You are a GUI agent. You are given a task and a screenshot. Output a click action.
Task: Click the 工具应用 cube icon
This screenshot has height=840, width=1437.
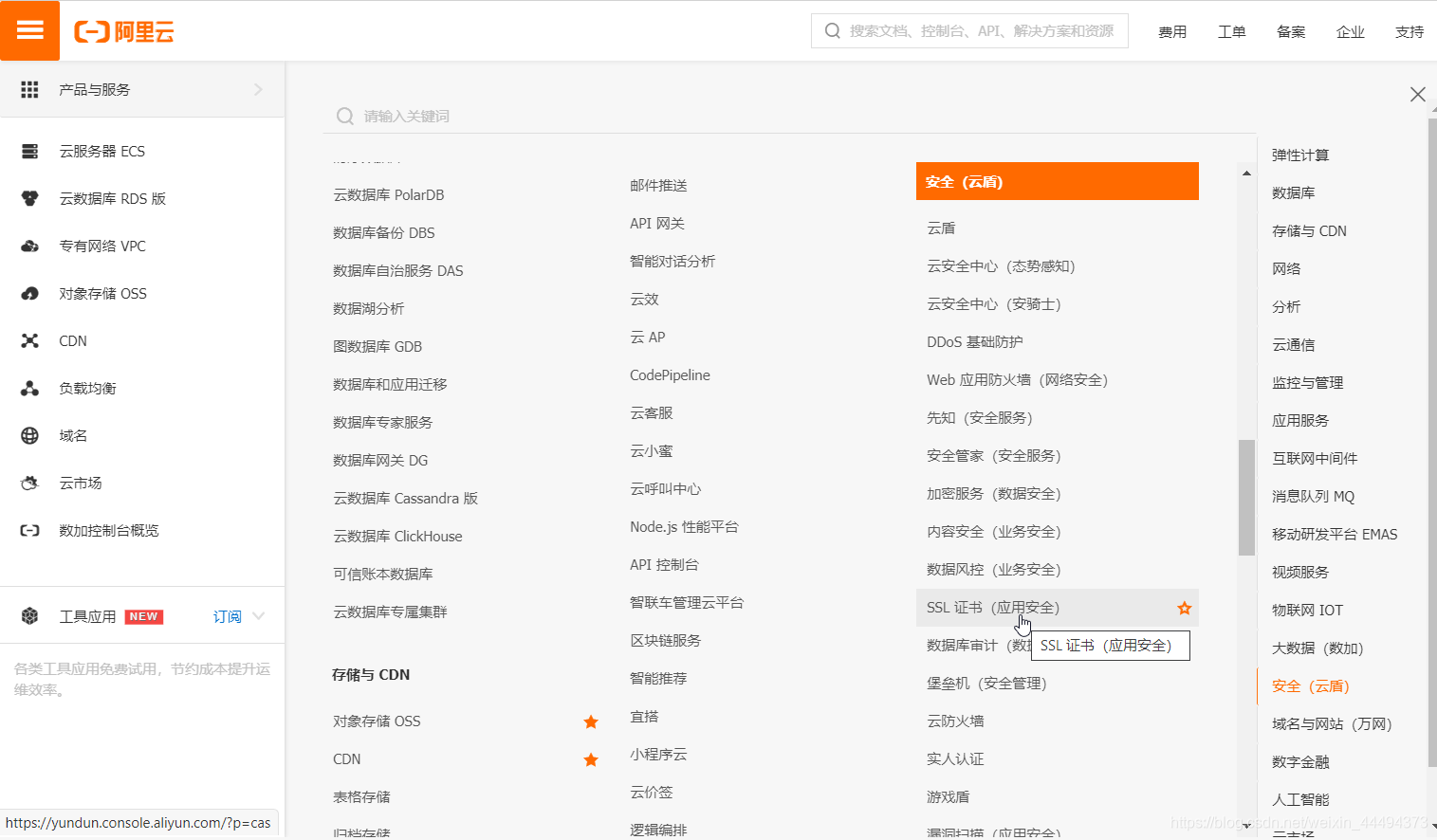(x=30, y=616)
